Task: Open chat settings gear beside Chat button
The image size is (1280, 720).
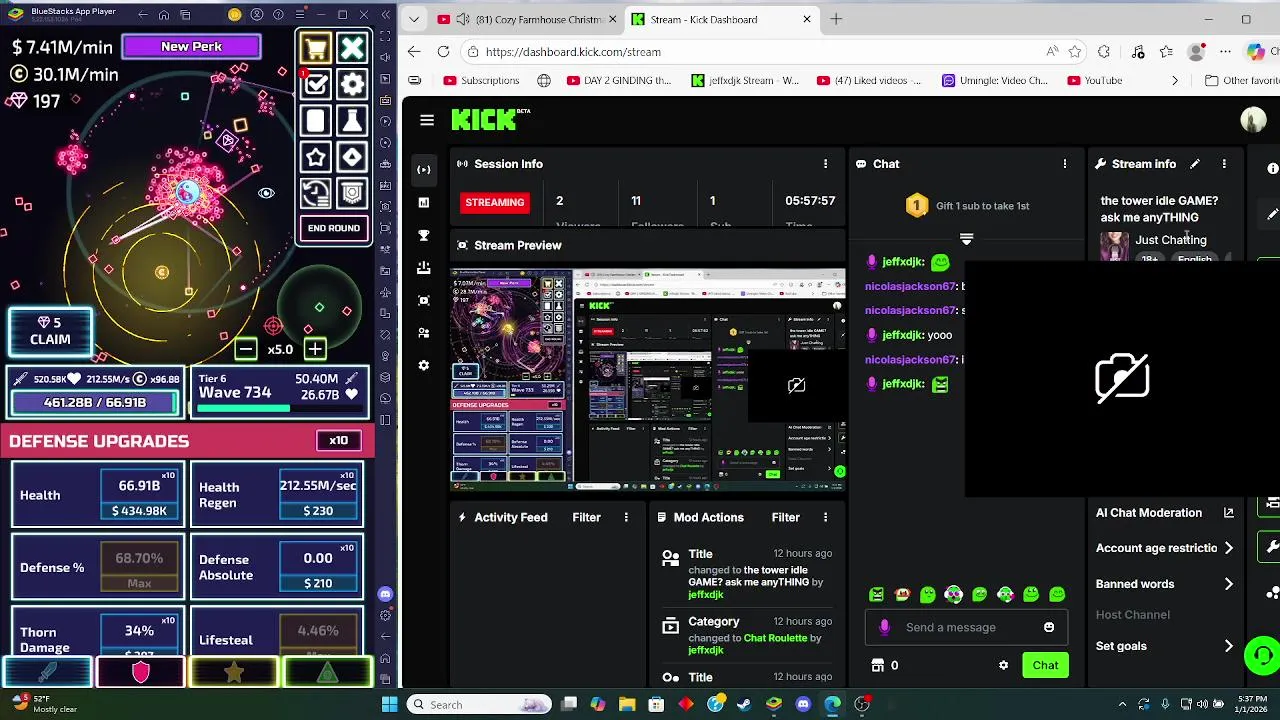Action: click(x=1003, y=665)
